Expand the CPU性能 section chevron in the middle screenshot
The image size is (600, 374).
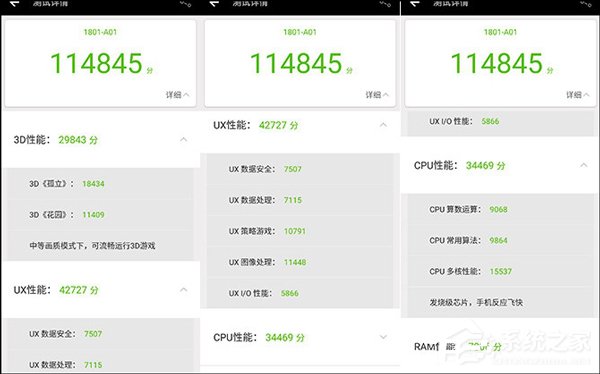[383, 337]
